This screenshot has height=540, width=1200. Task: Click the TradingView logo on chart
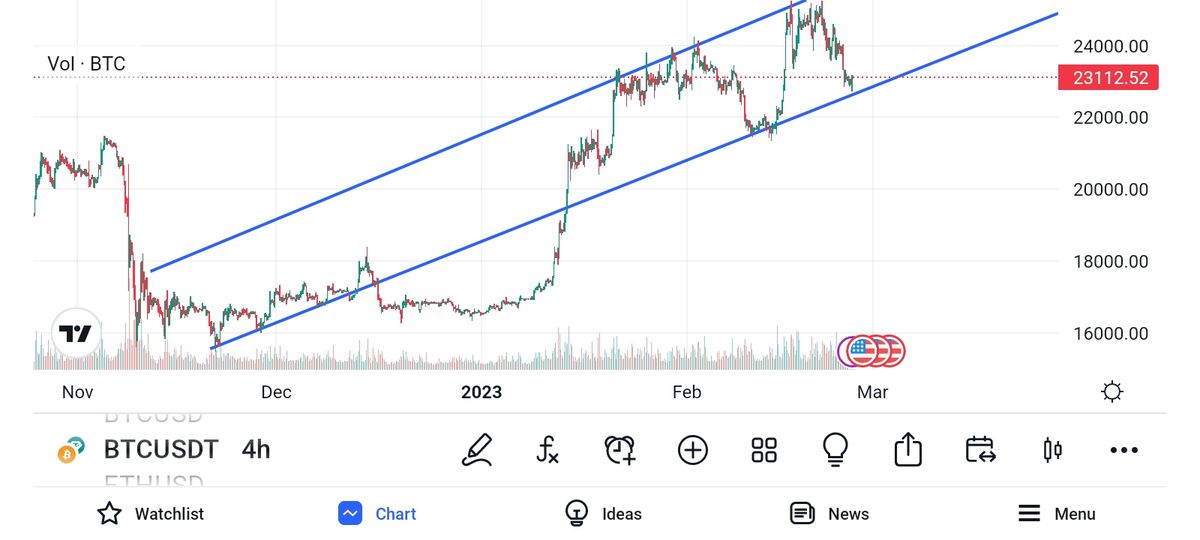tap(75, 335)
